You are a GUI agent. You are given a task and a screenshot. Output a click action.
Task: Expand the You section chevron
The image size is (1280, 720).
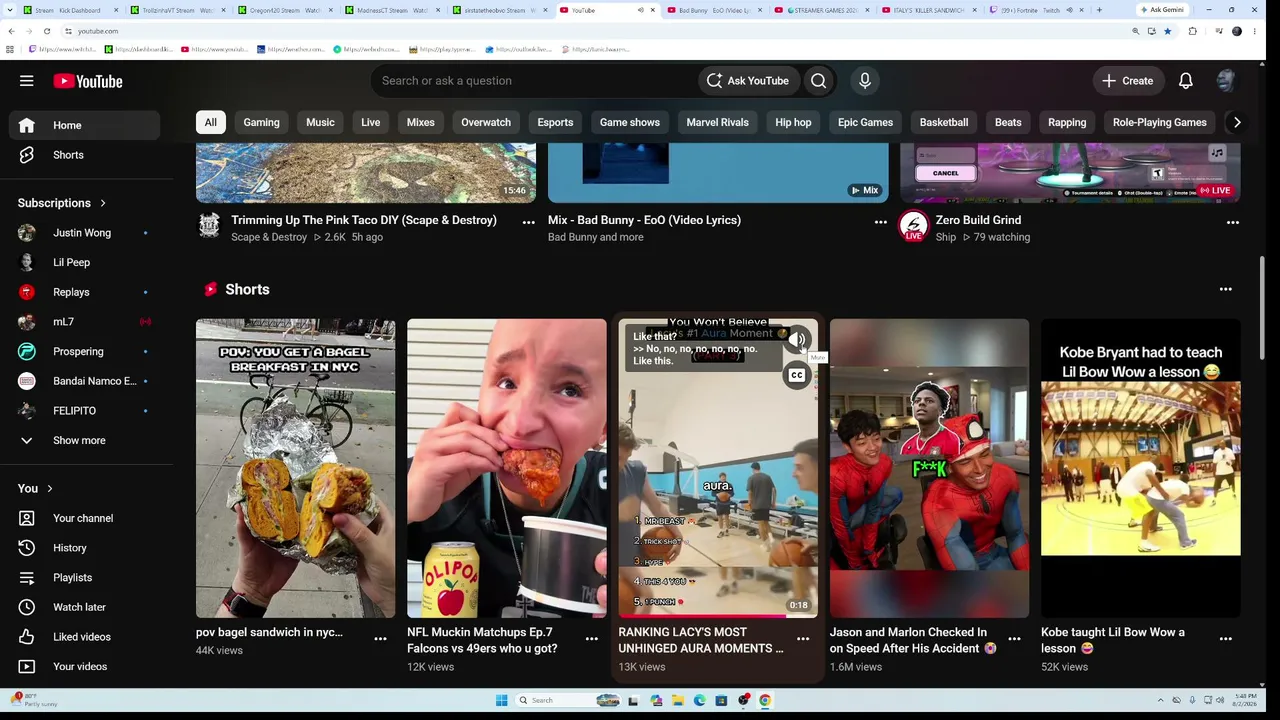coord(49,489)
